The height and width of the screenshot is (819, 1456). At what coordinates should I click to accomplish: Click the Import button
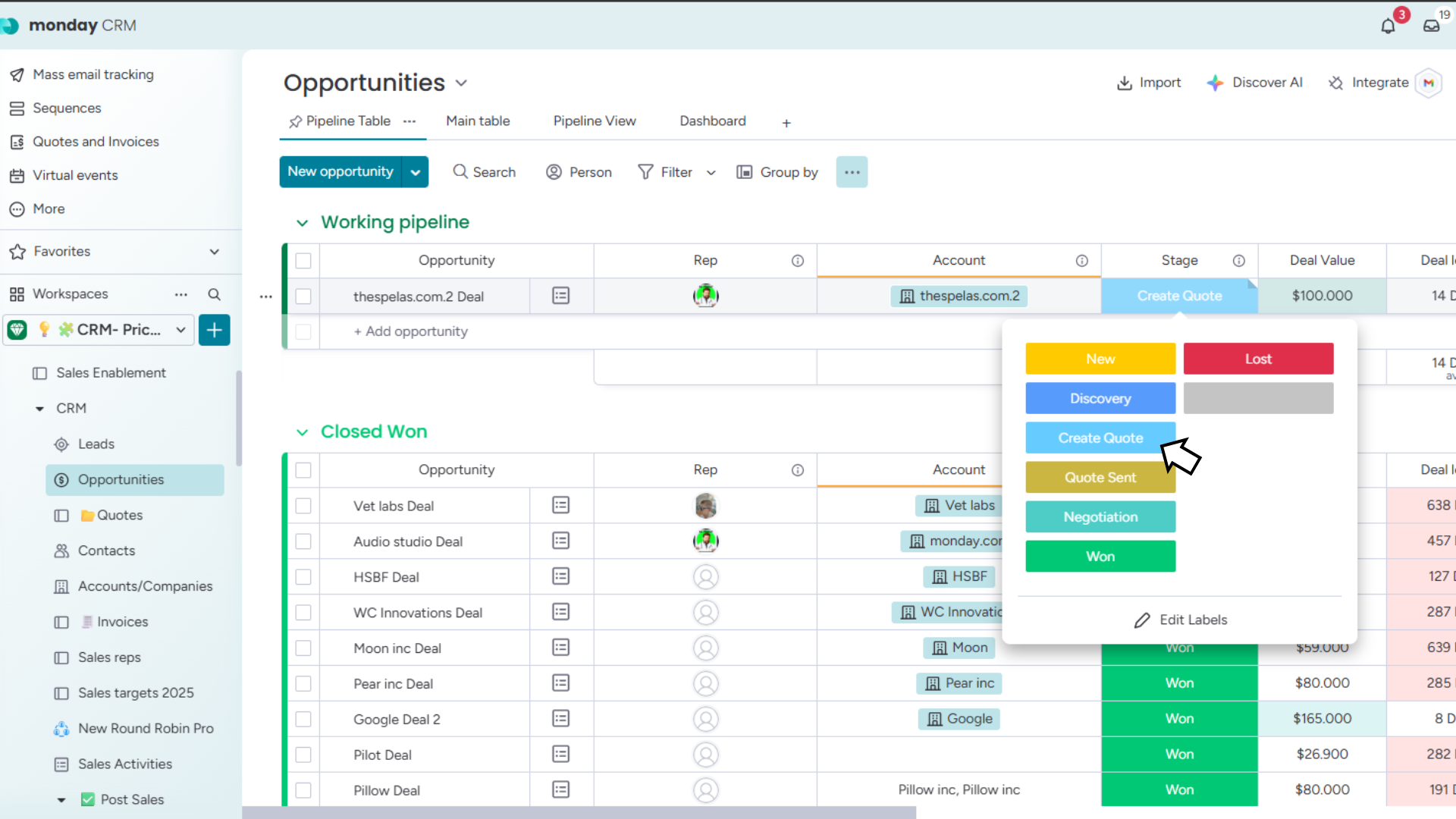(1149, 83)
